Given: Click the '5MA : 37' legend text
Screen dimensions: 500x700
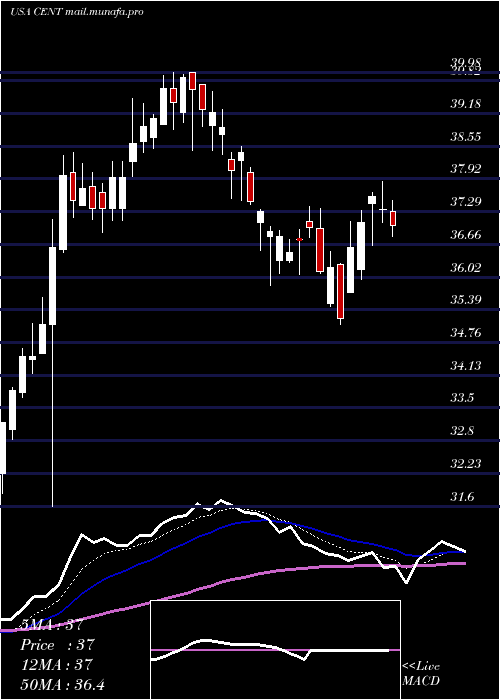Looking at the screenshot, I should [51, 625].
